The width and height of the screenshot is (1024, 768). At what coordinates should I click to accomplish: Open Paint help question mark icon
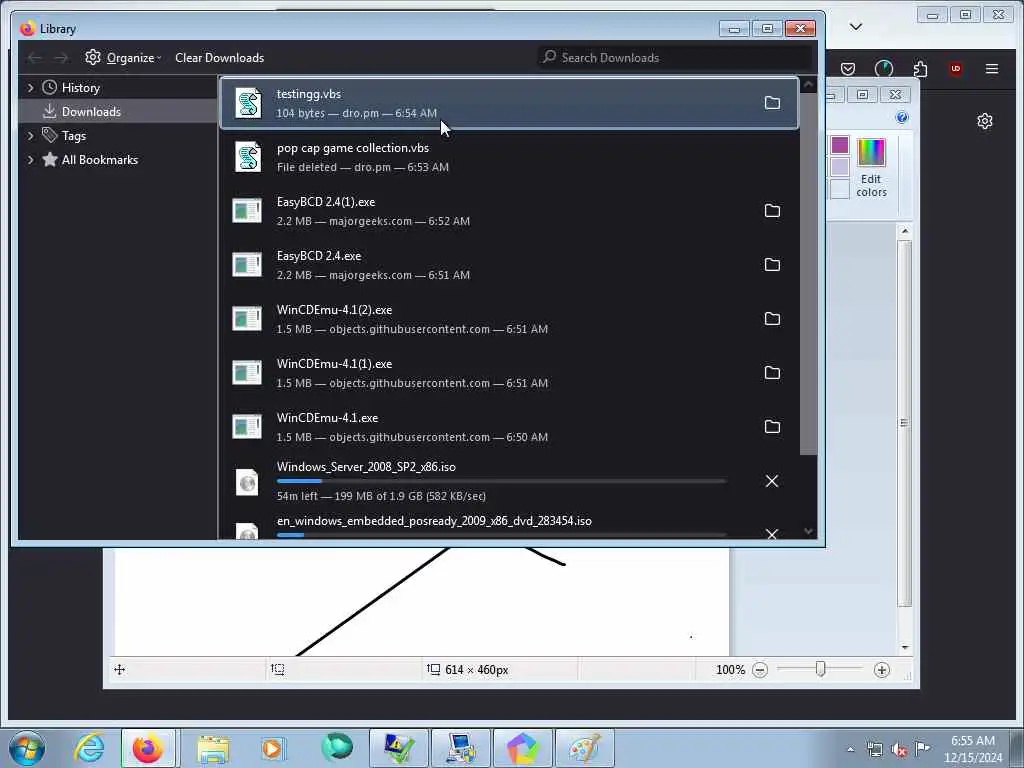[x=902, y=118]
